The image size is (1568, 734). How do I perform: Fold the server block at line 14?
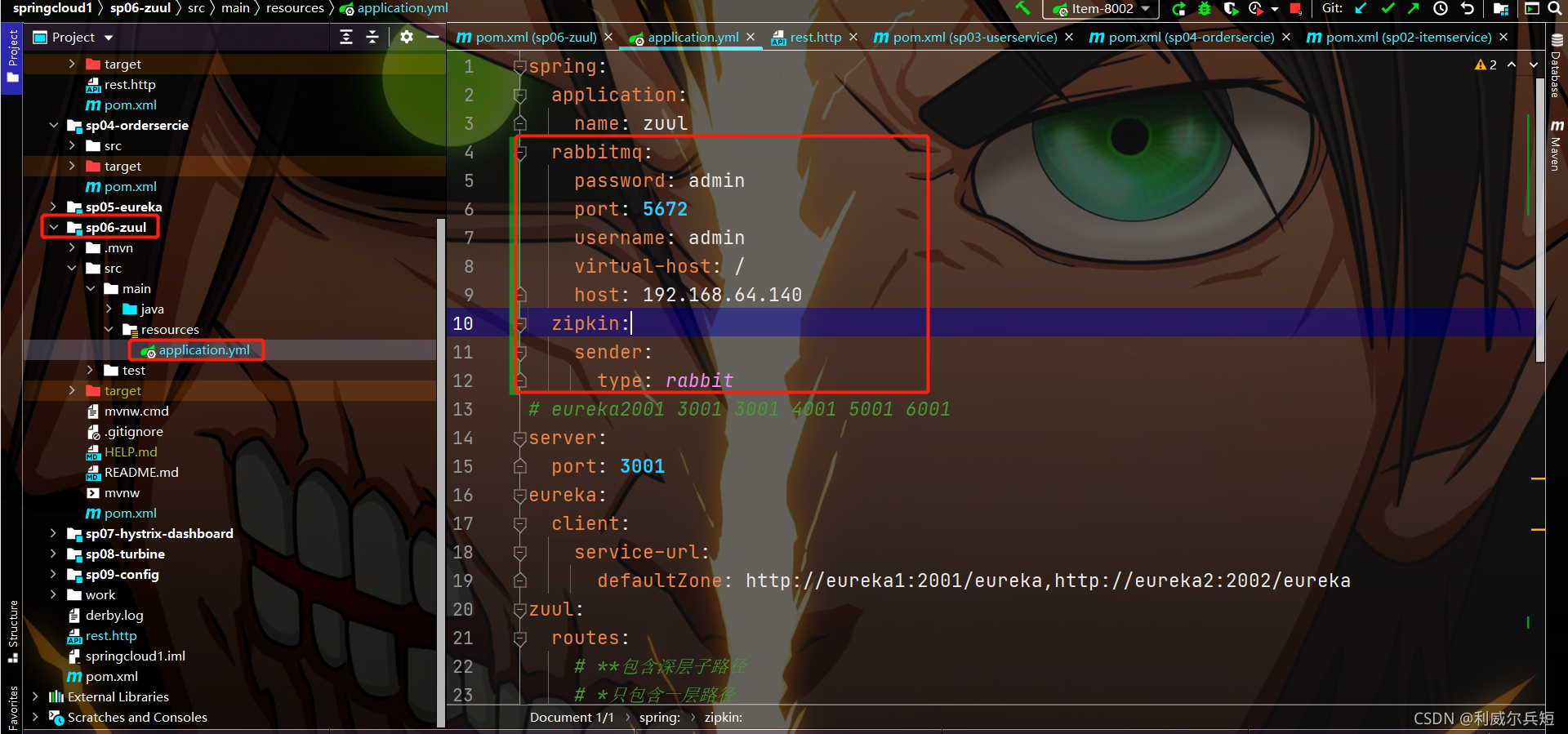[520, 438]
